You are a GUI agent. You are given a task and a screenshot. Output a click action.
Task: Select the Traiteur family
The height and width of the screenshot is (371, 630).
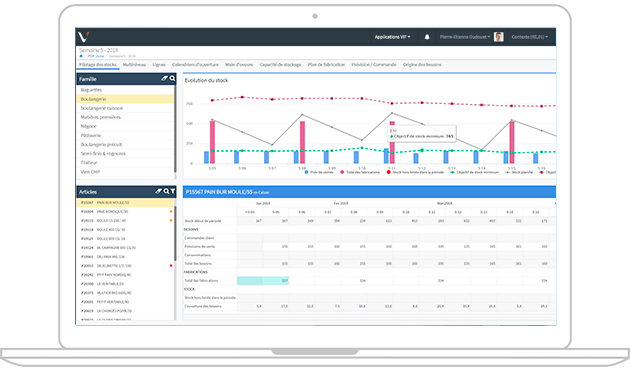pos(125,162)
